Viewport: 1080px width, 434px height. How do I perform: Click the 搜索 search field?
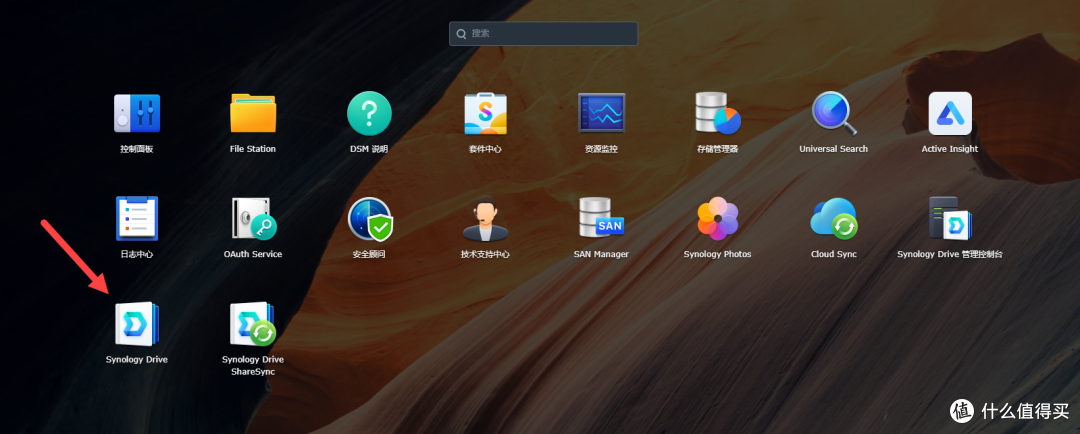tap(543, 33)
